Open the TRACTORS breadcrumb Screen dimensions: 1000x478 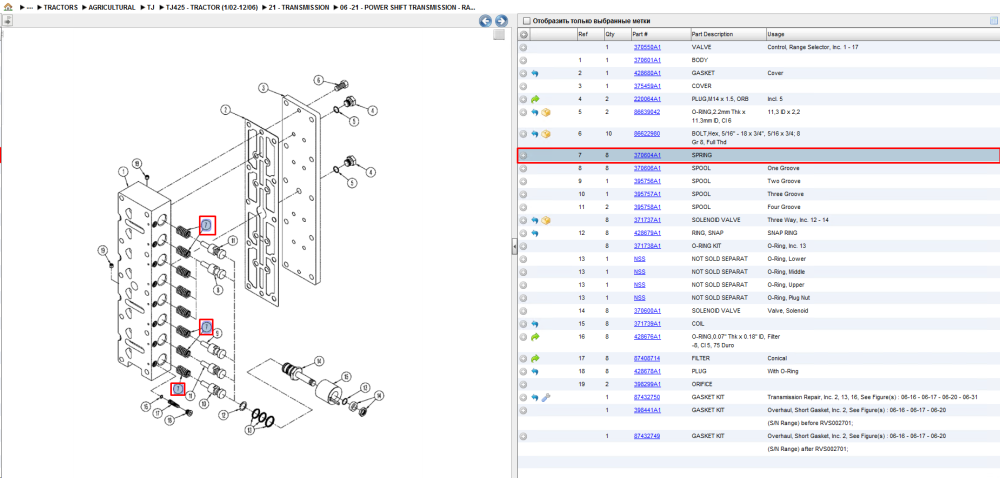click(x=61, y=8)
